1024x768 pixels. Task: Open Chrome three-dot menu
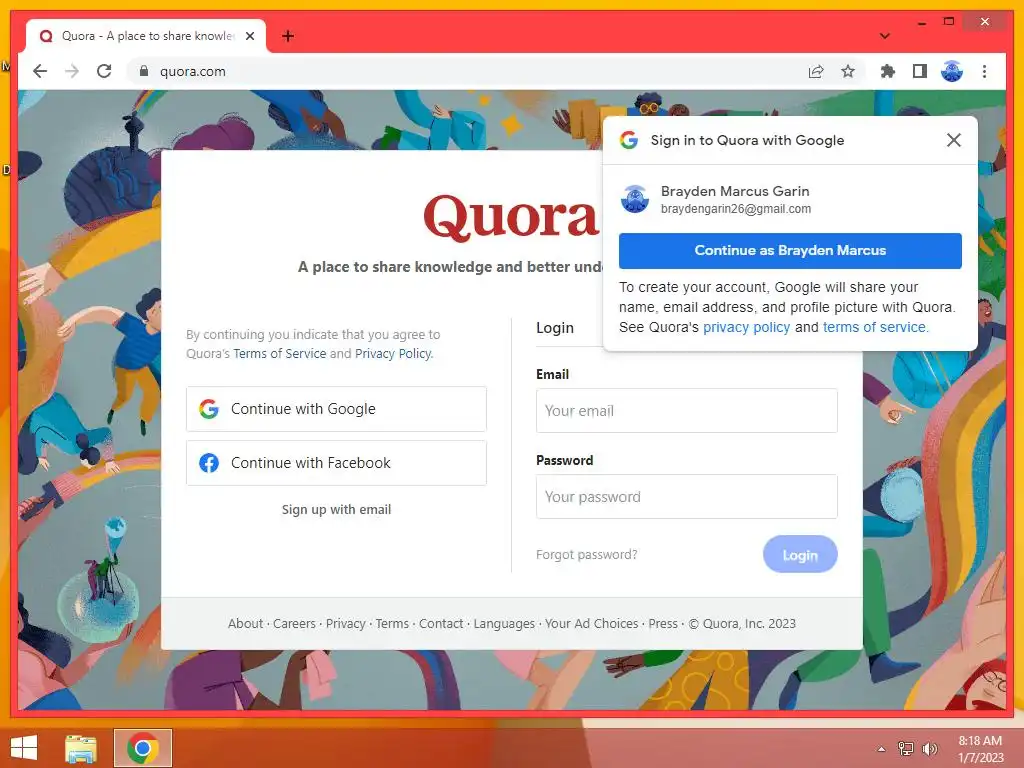click(x=984, y=71)
